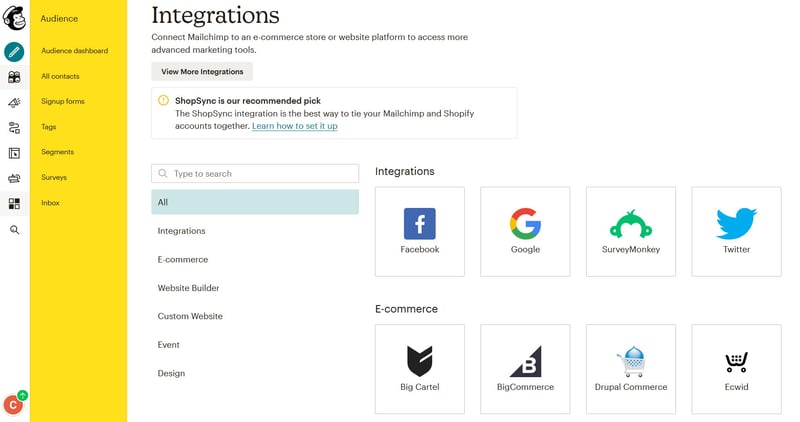Click the Search magnifier icon in left rail
Image resolution: width=800 pixels, height=422 pixels.
14,230
